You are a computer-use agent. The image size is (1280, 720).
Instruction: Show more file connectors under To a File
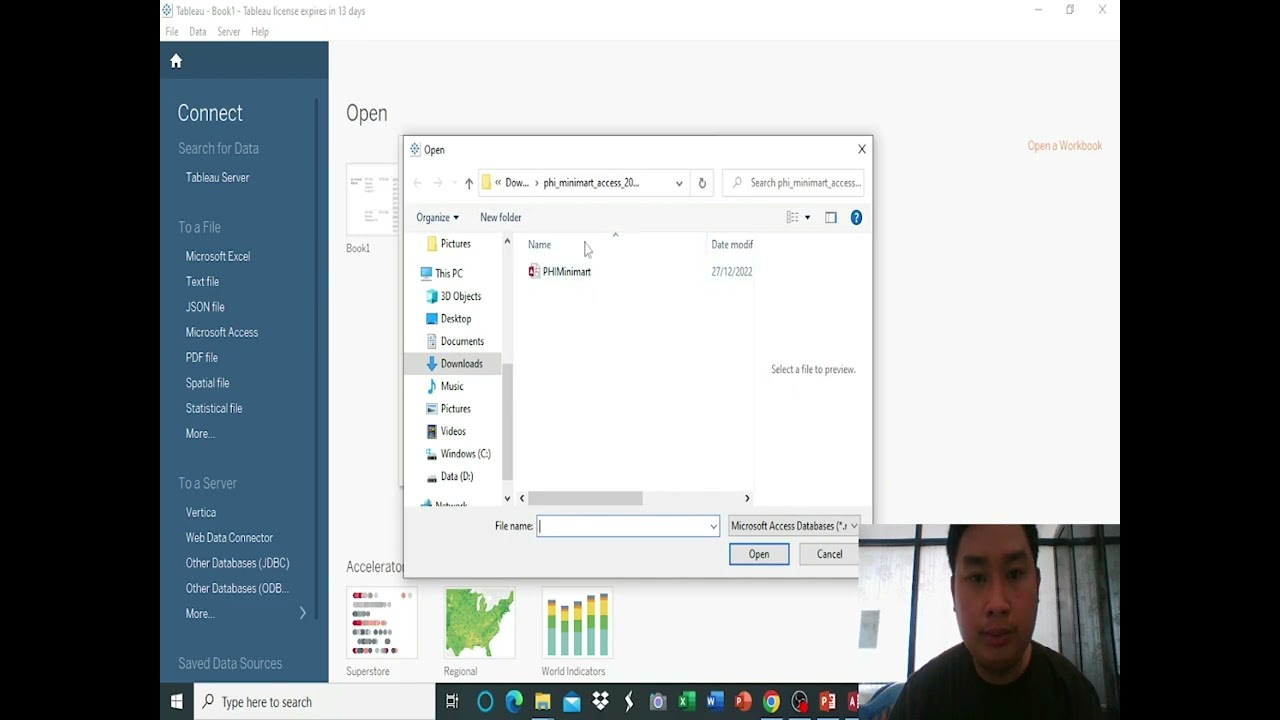pos(200,434)
